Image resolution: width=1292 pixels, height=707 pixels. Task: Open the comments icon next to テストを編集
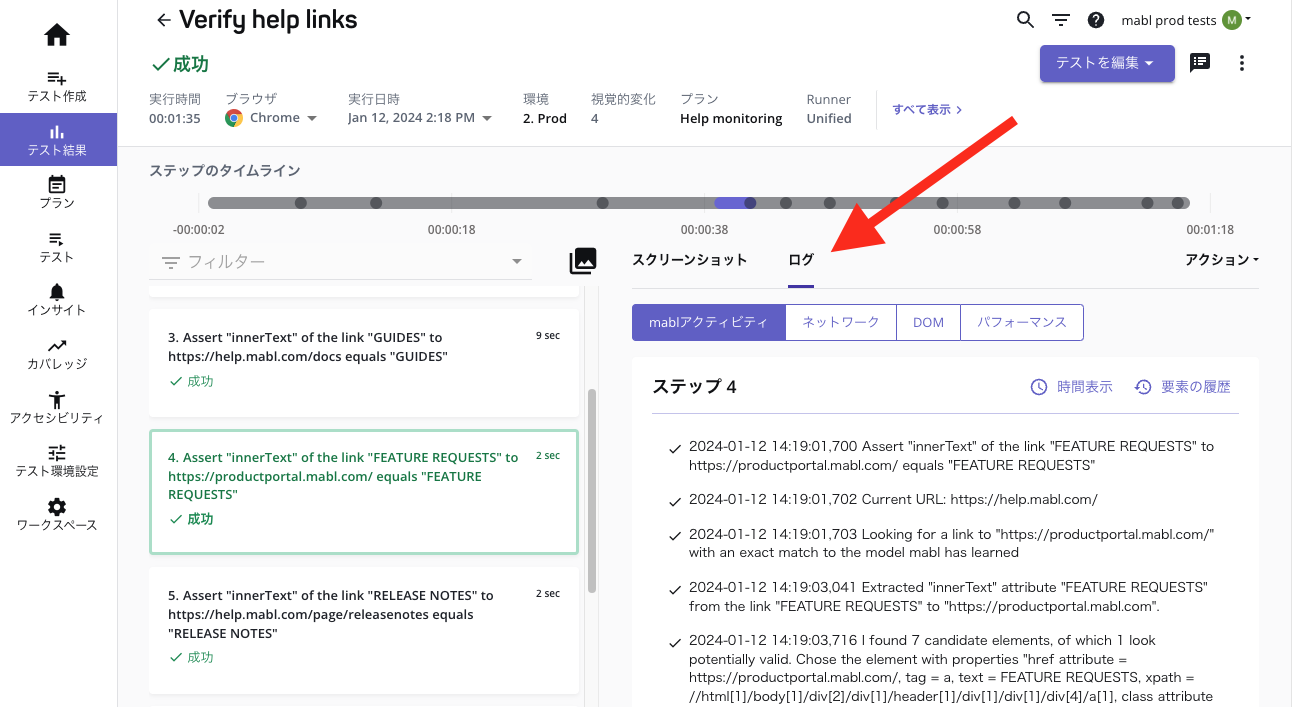1200,62
